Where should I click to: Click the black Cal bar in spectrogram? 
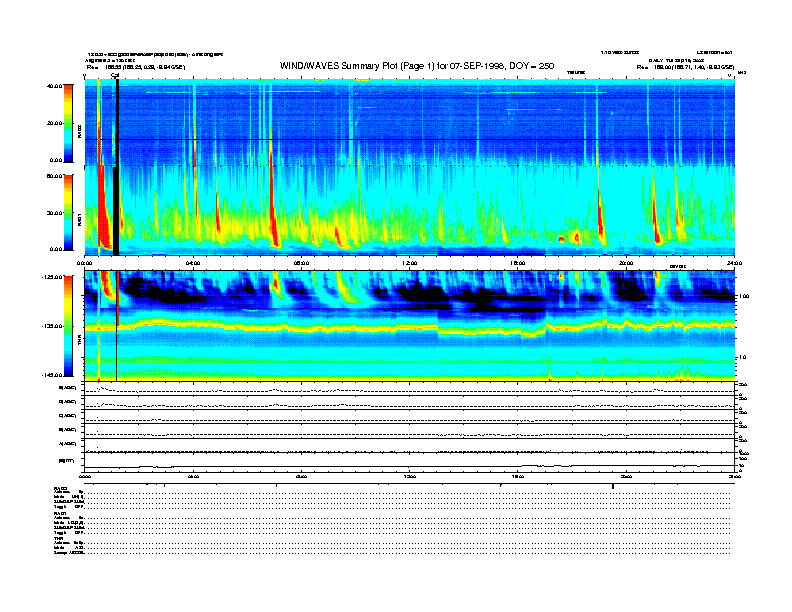[116, 168]
